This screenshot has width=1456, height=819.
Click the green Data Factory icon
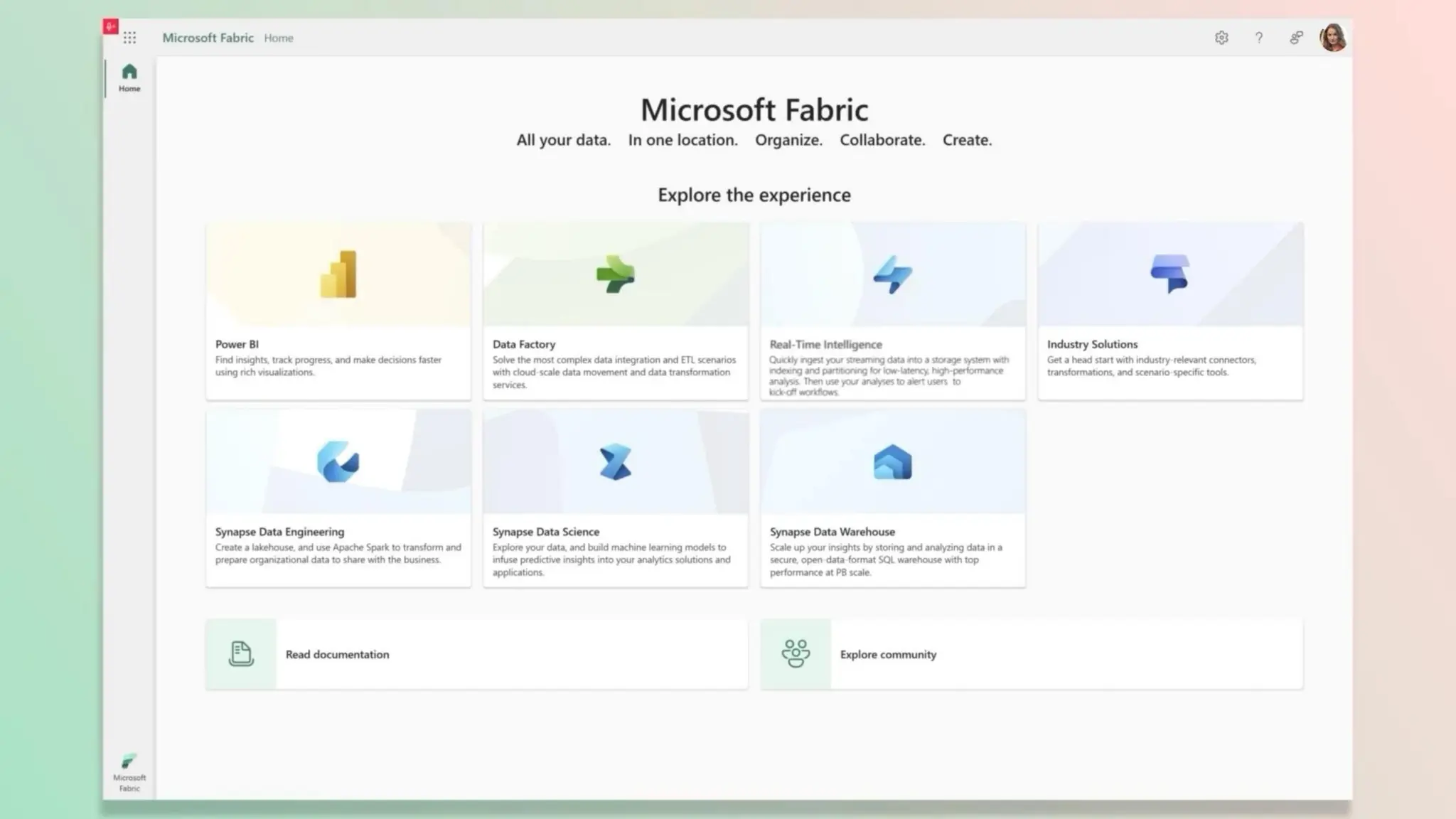coord(616,274)
